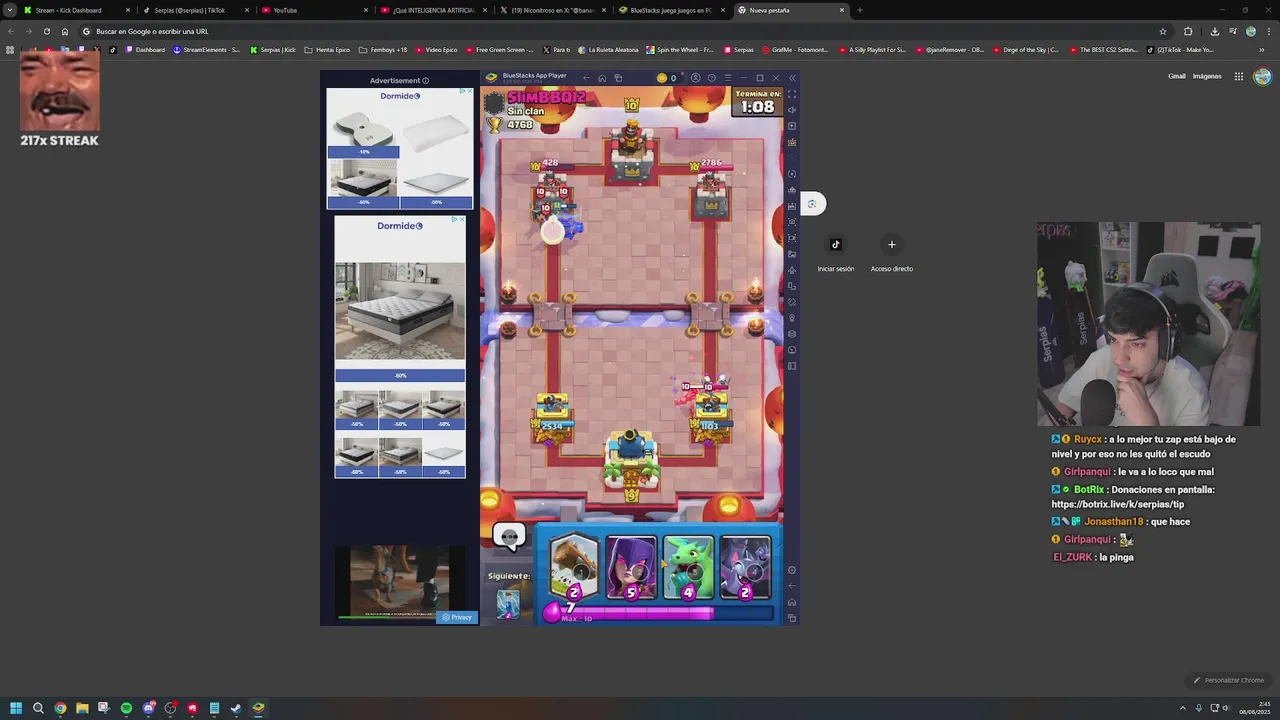Open the BlueStacks account profile icon
Viewport: 1280px width, 720px height.
695,78
